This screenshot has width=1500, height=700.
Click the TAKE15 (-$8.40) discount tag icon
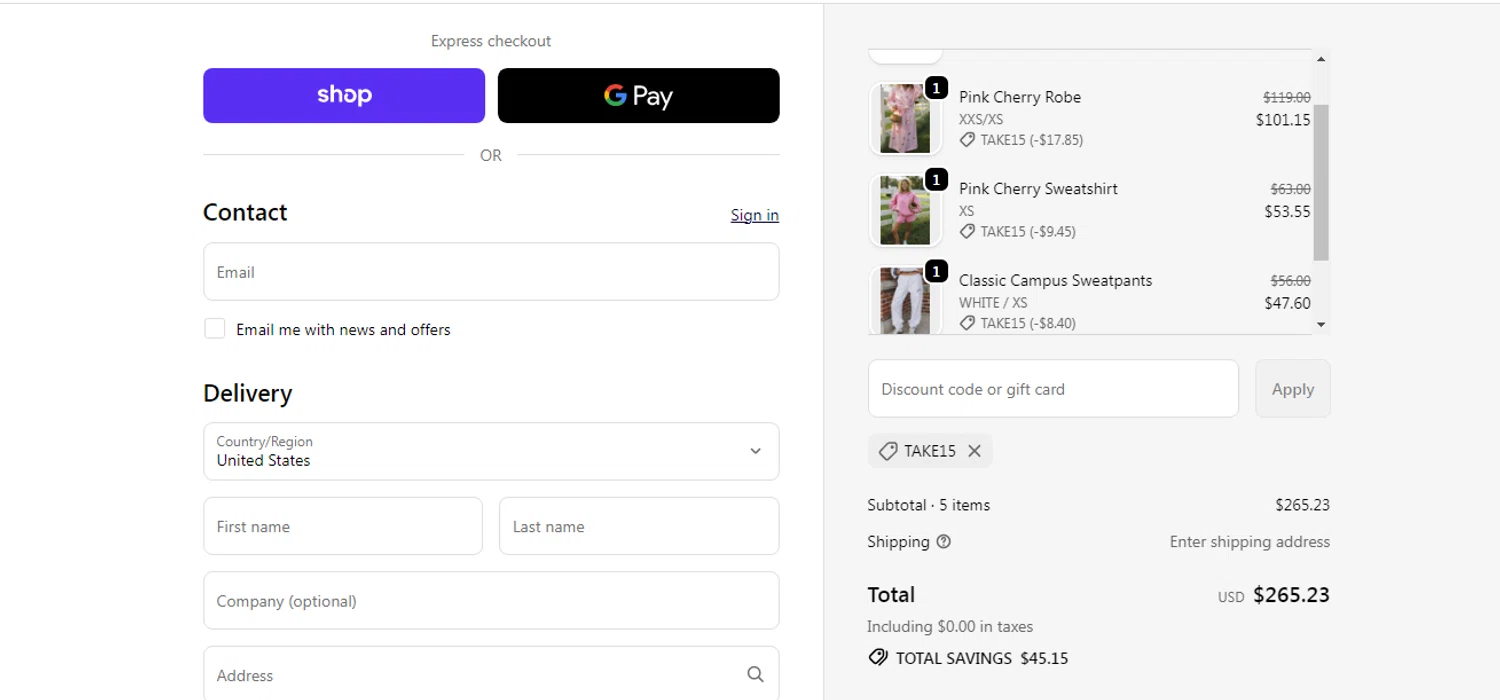tap(967, 323)
